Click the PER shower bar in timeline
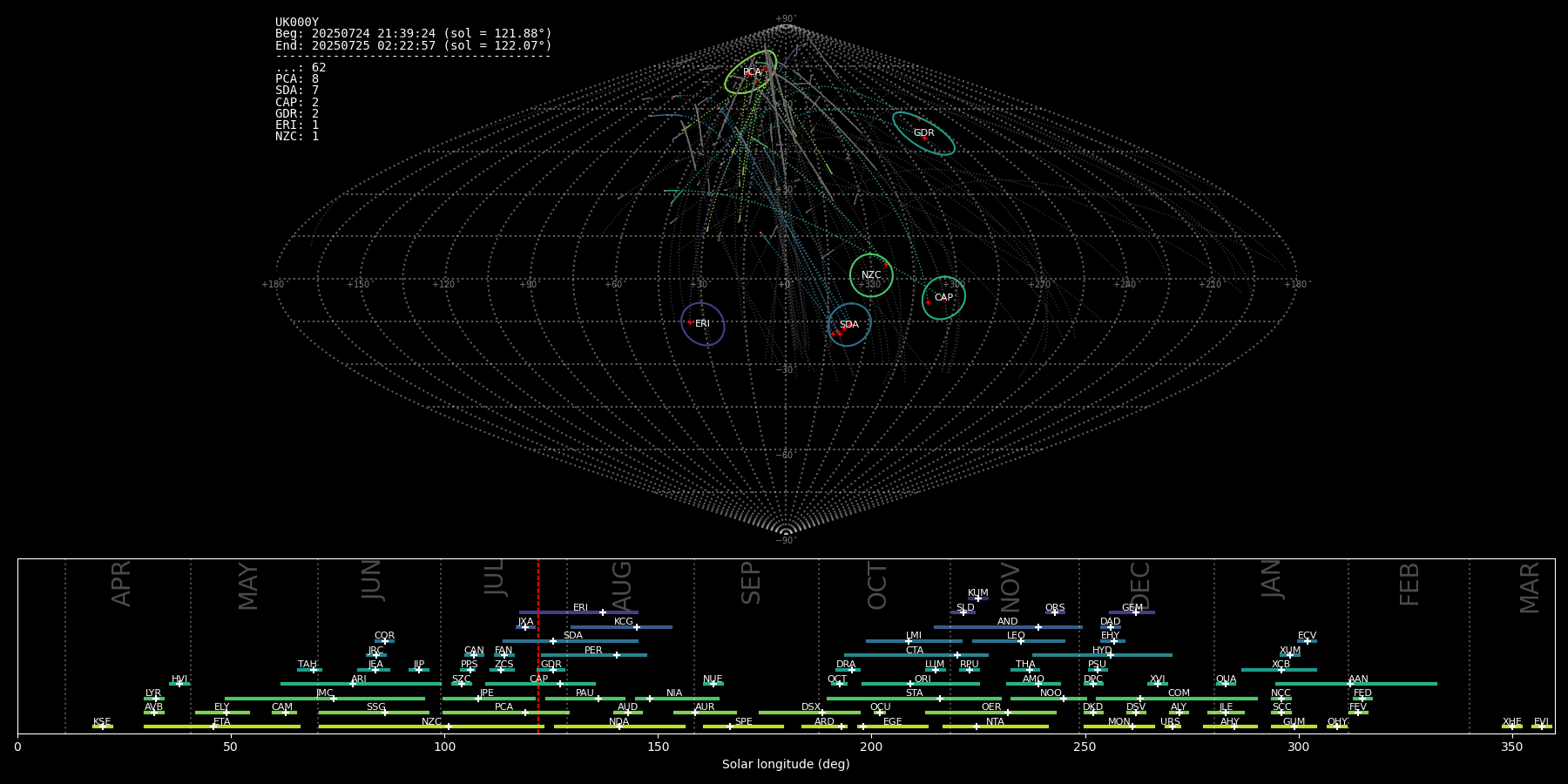The width and height of the screenshot is (1568, 784). click(594, 655)
